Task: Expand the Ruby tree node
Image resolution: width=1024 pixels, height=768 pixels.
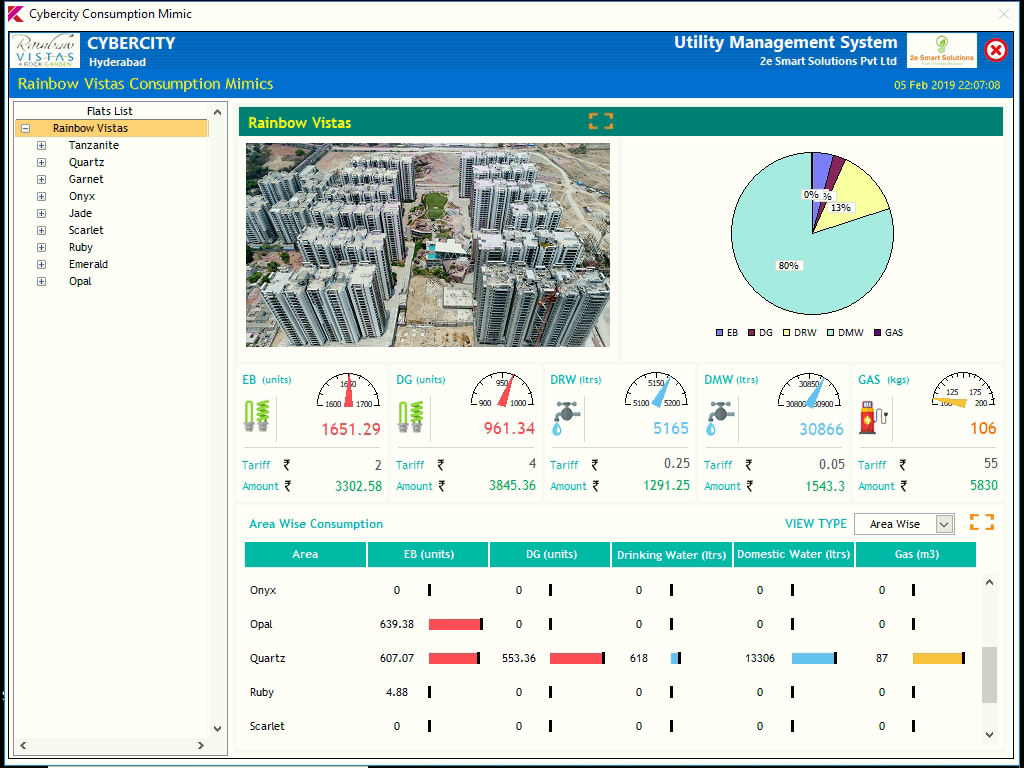Action: point(41,248)
